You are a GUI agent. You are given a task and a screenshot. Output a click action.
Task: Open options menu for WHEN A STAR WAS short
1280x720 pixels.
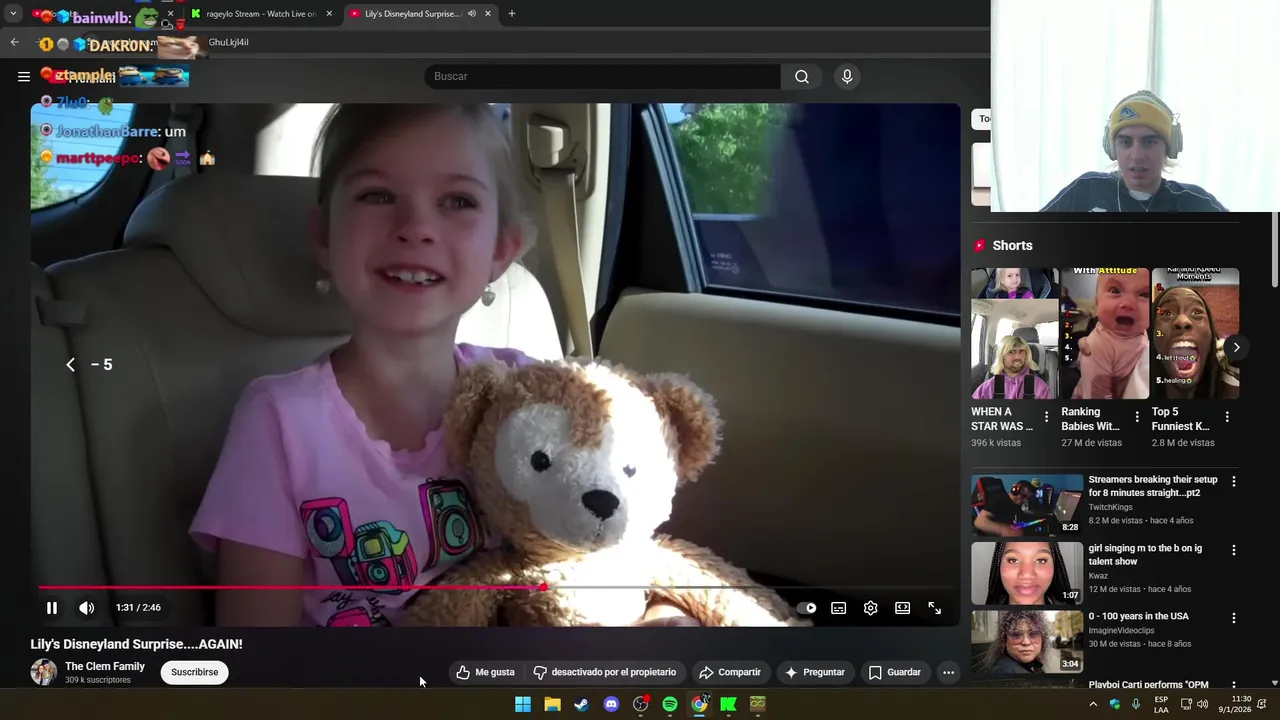point(1047,417)
